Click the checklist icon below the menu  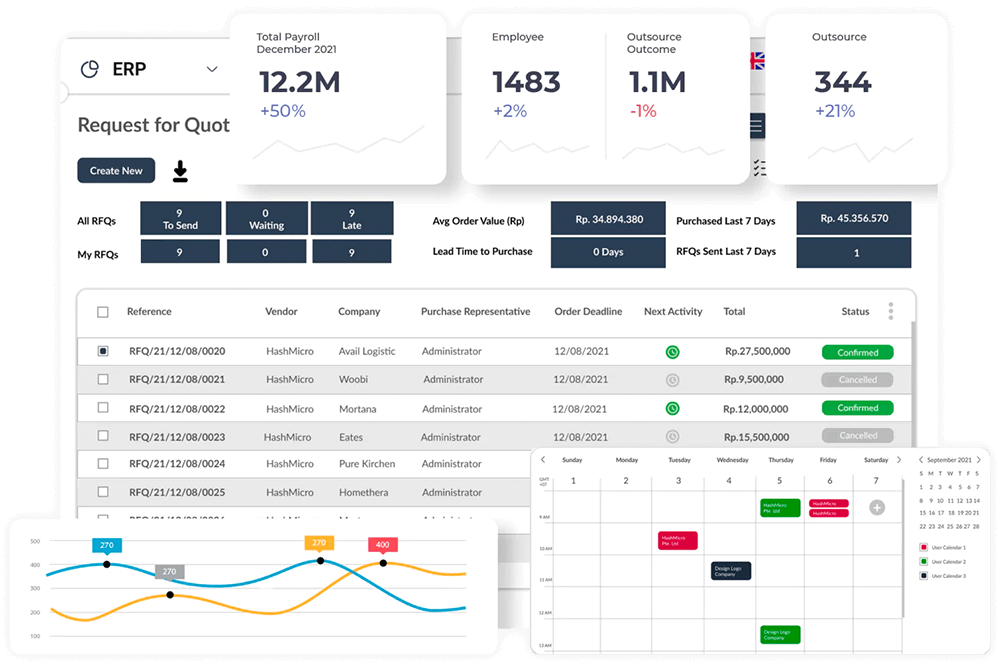click(758, 168)
